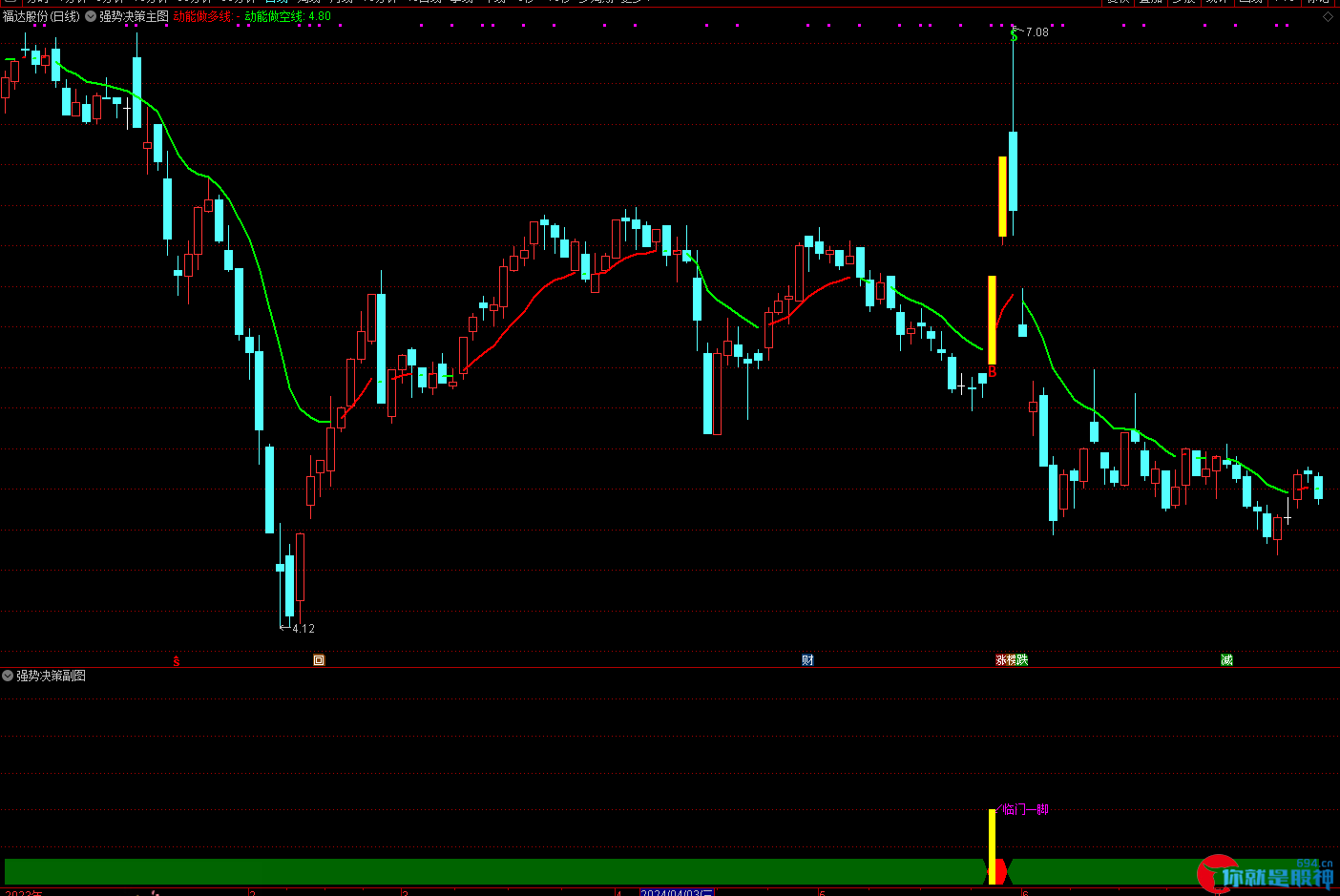
Task: Click the yellow signal bar above B marker
Action: point(992,320)
